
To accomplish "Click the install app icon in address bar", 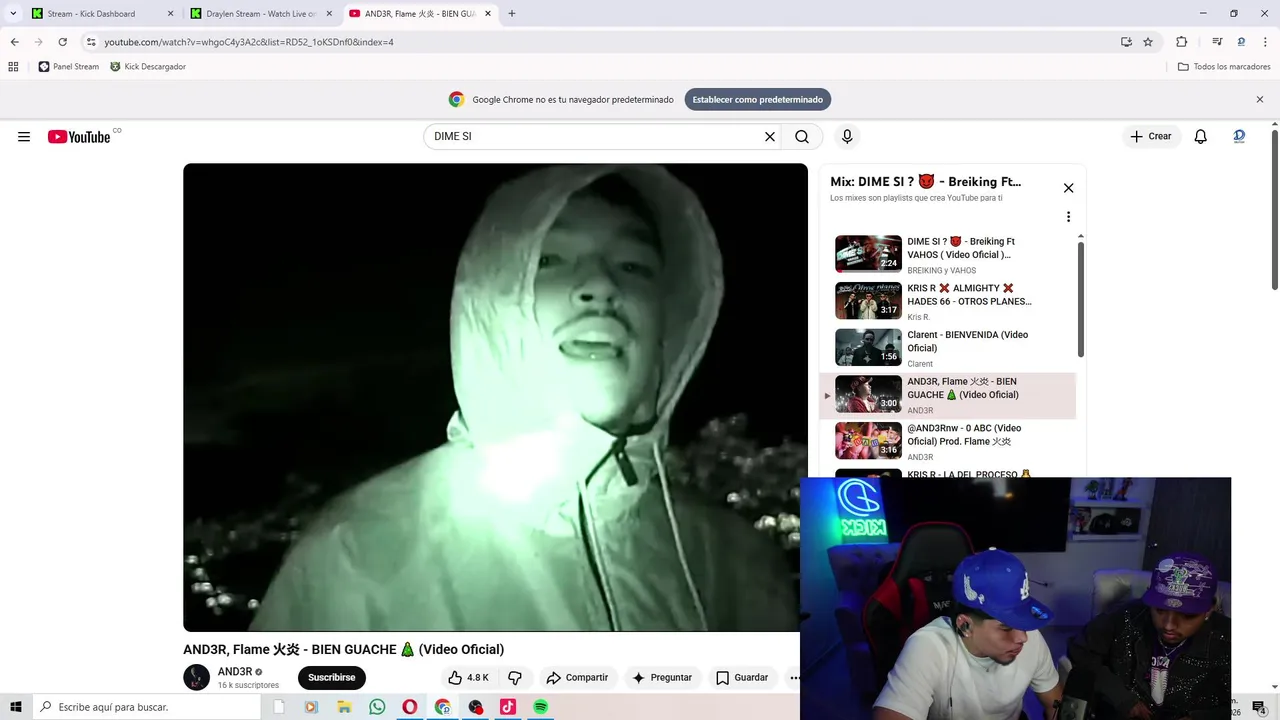I will [x=1126, y=42].
